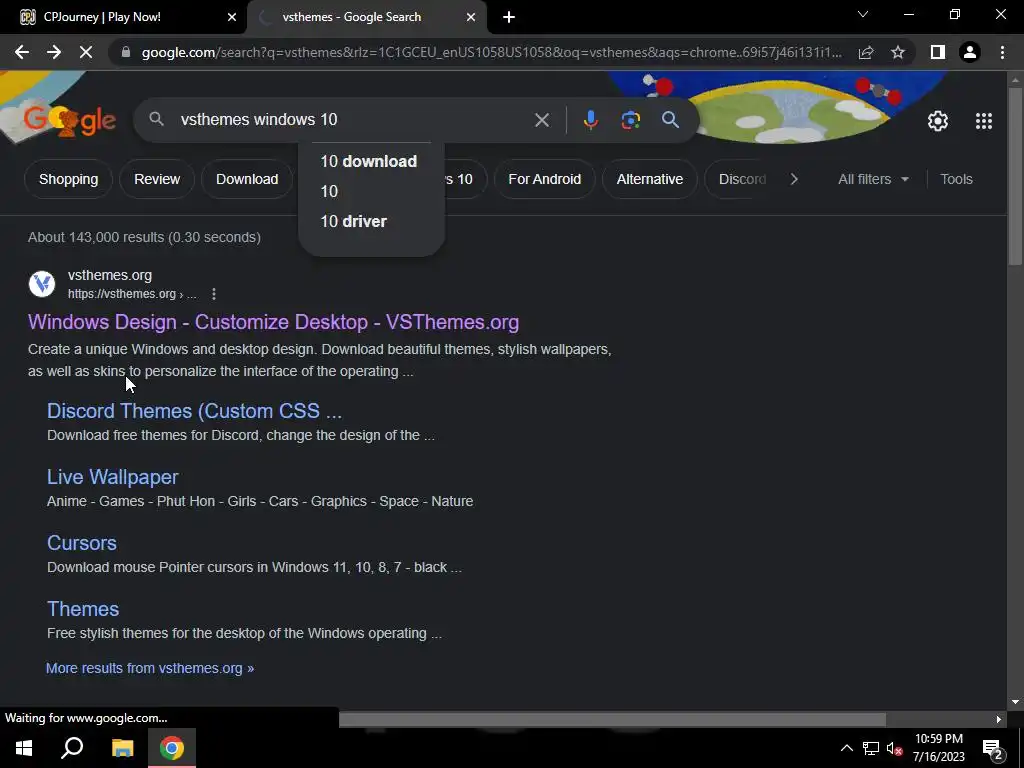The height and width of the screenshot is (768, 1024).
Task: Click the vertical page scrollbar thumb
Action: (1015, 176)
